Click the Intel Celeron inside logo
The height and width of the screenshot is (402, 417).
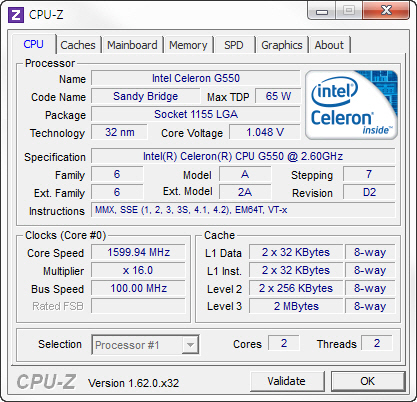pos(352,105)
